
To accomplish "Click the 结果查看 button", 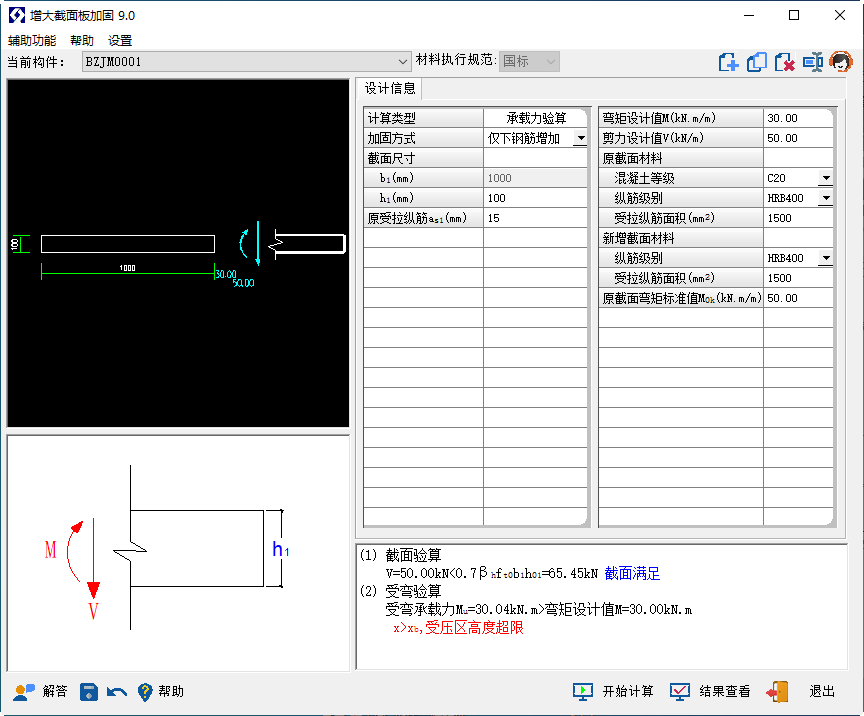I will (710, 691).
